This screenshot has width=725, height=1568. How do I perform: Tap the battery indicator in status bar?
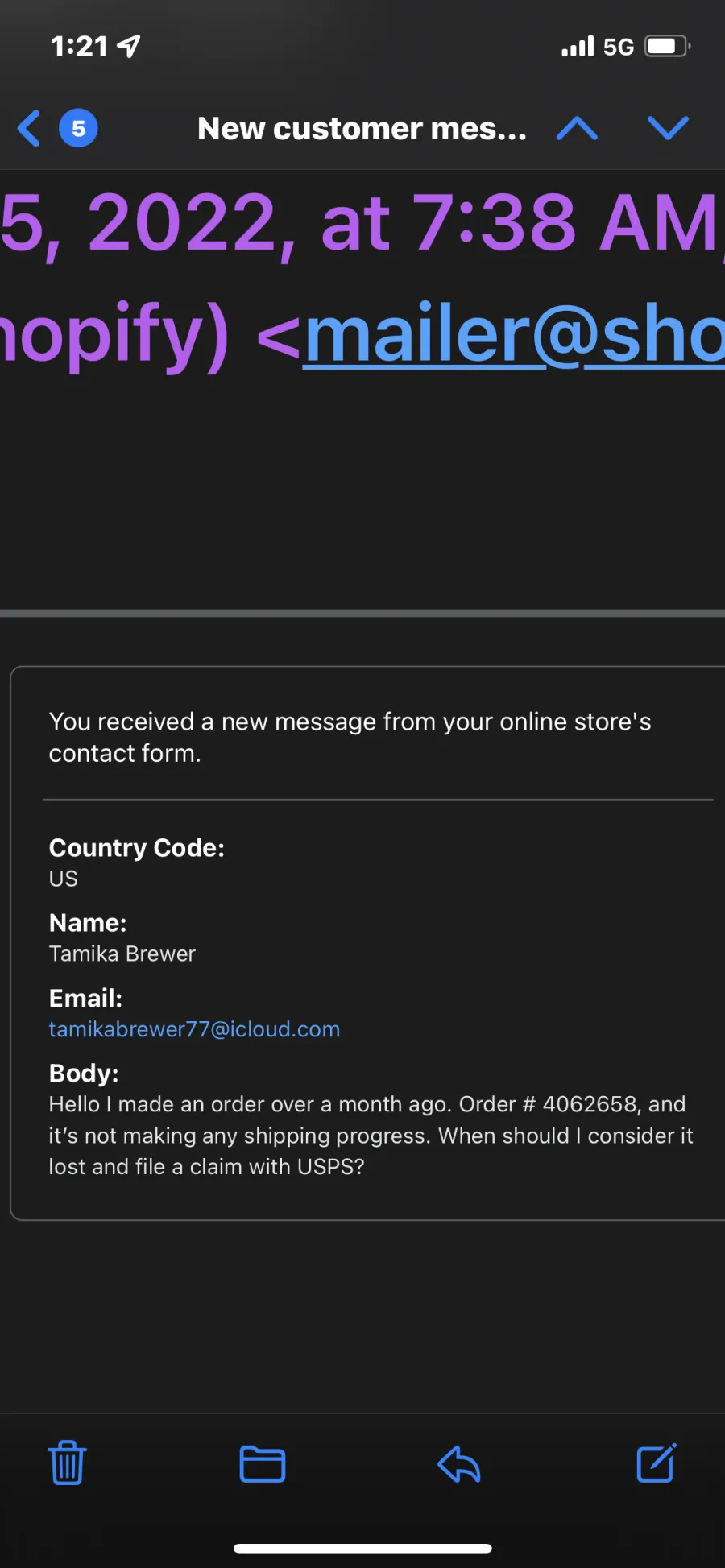(x=667, y=46)
